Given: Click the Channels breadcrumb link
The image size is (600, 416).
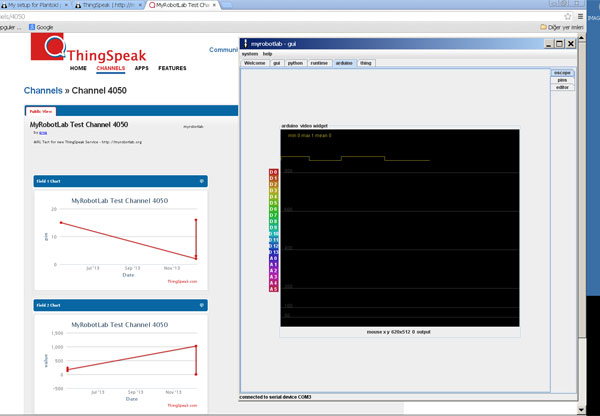Looking at the screenshot, I should point(43,90).
